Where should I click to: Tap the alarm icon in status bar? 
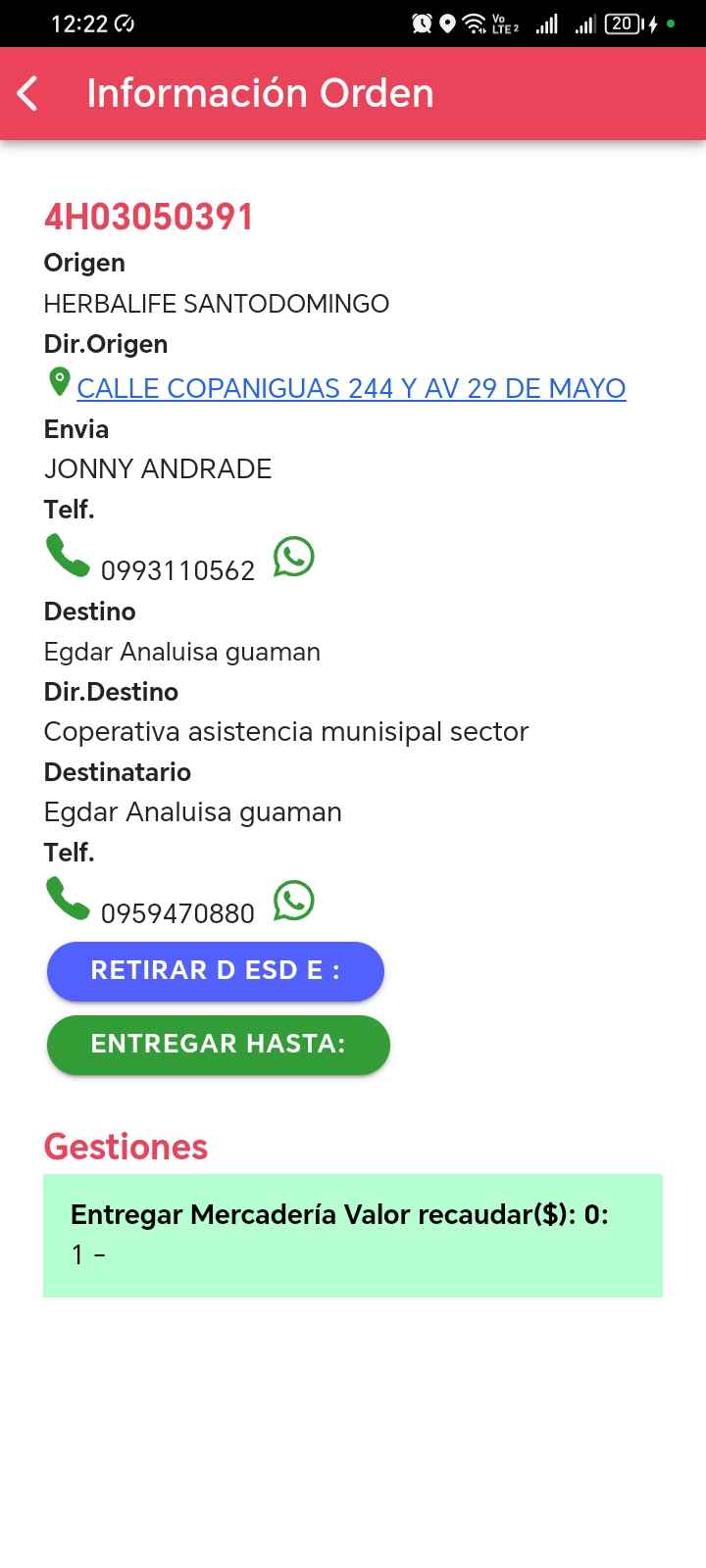(x=422, y=24)
